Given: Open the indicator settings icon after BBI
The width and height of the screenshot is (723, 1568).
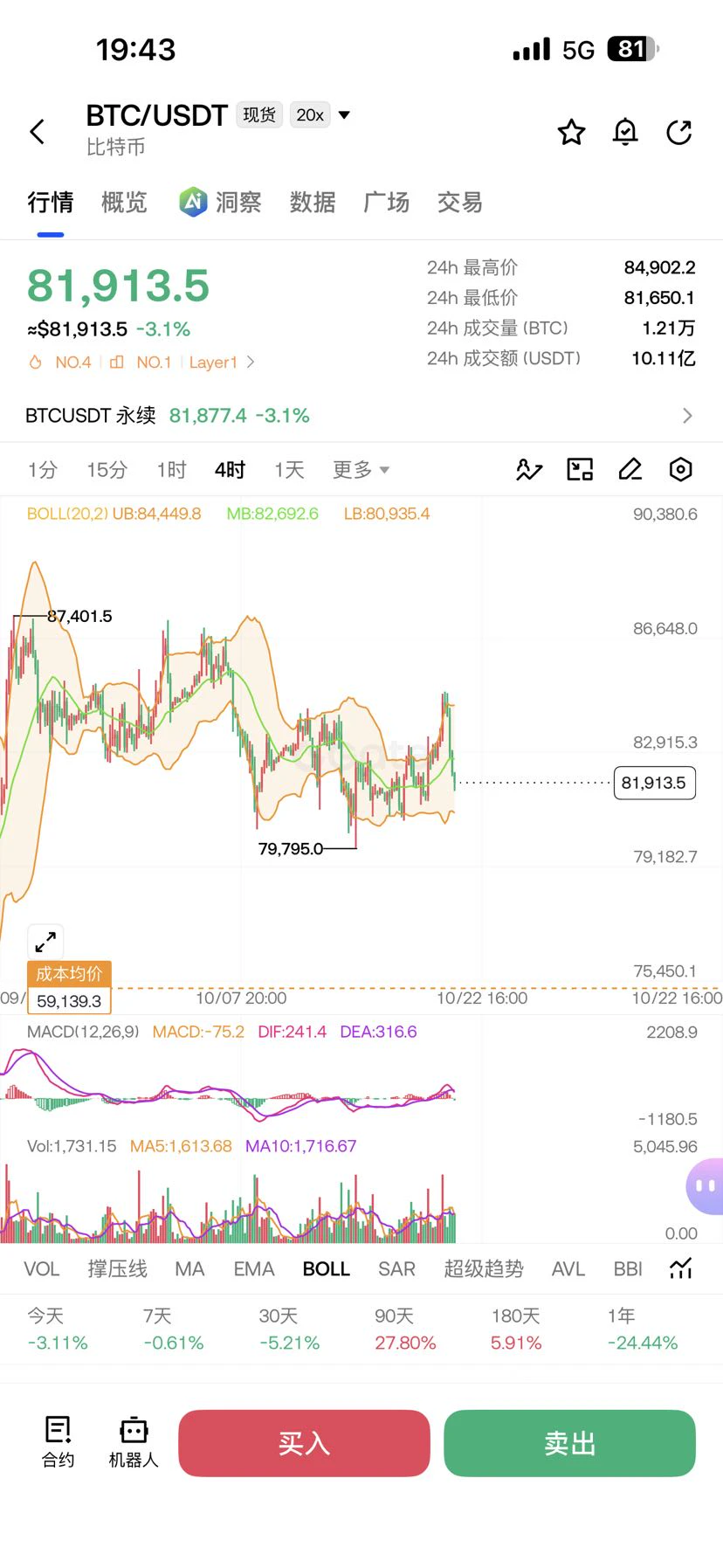Looking at the screenshot, I should pyautogui.click(x=681, y=1268).
